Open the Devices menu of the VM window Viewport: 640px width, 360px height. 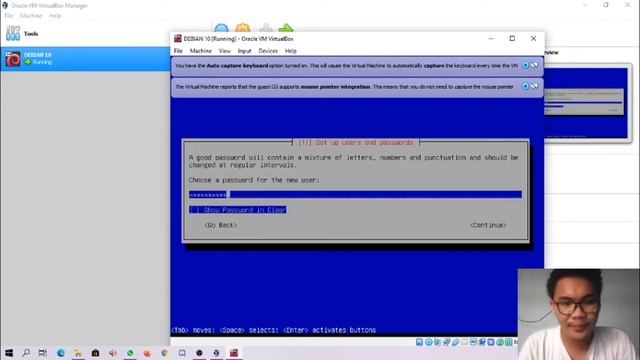coord(268,51)
